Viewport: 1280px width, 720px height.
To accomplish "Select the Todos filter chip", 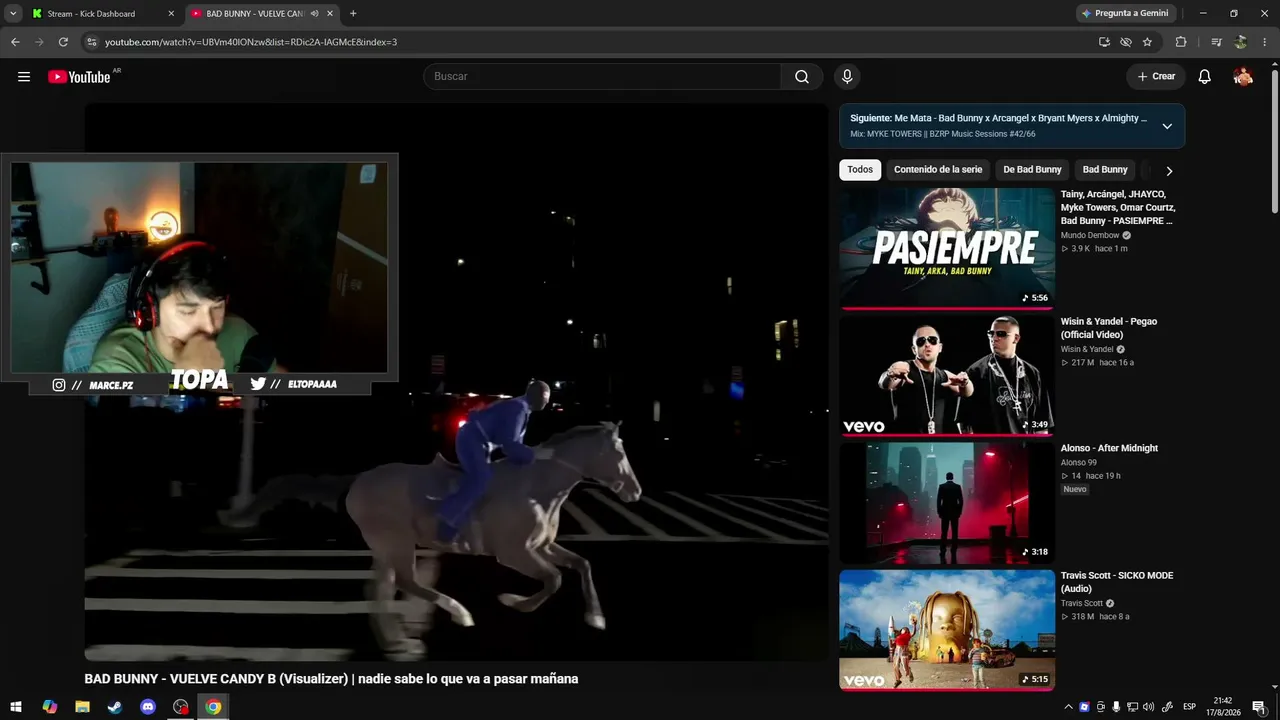I will click(x=860, y=170).
